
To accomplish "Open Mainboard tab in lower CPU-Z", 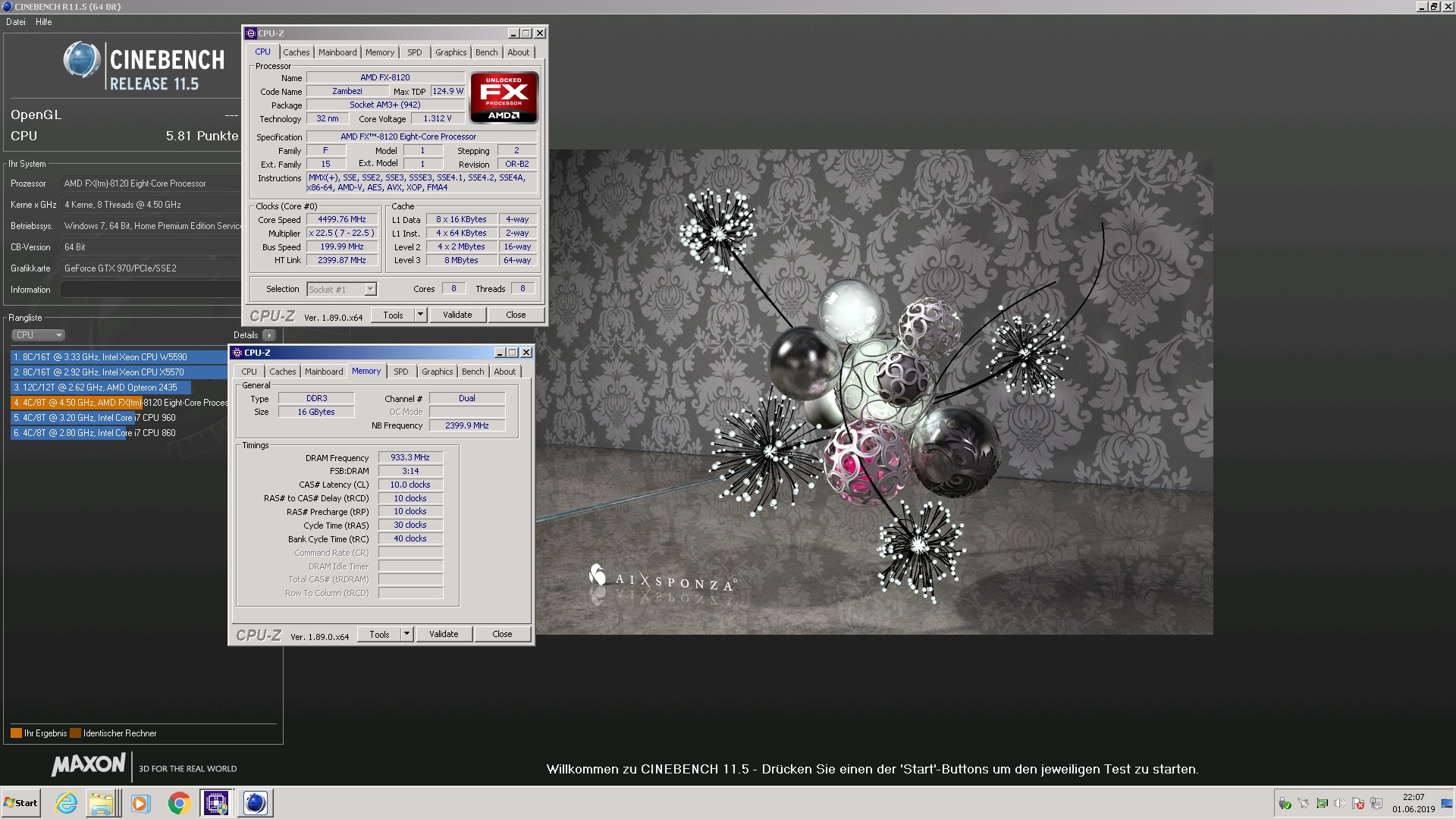I will click(324, 372).
